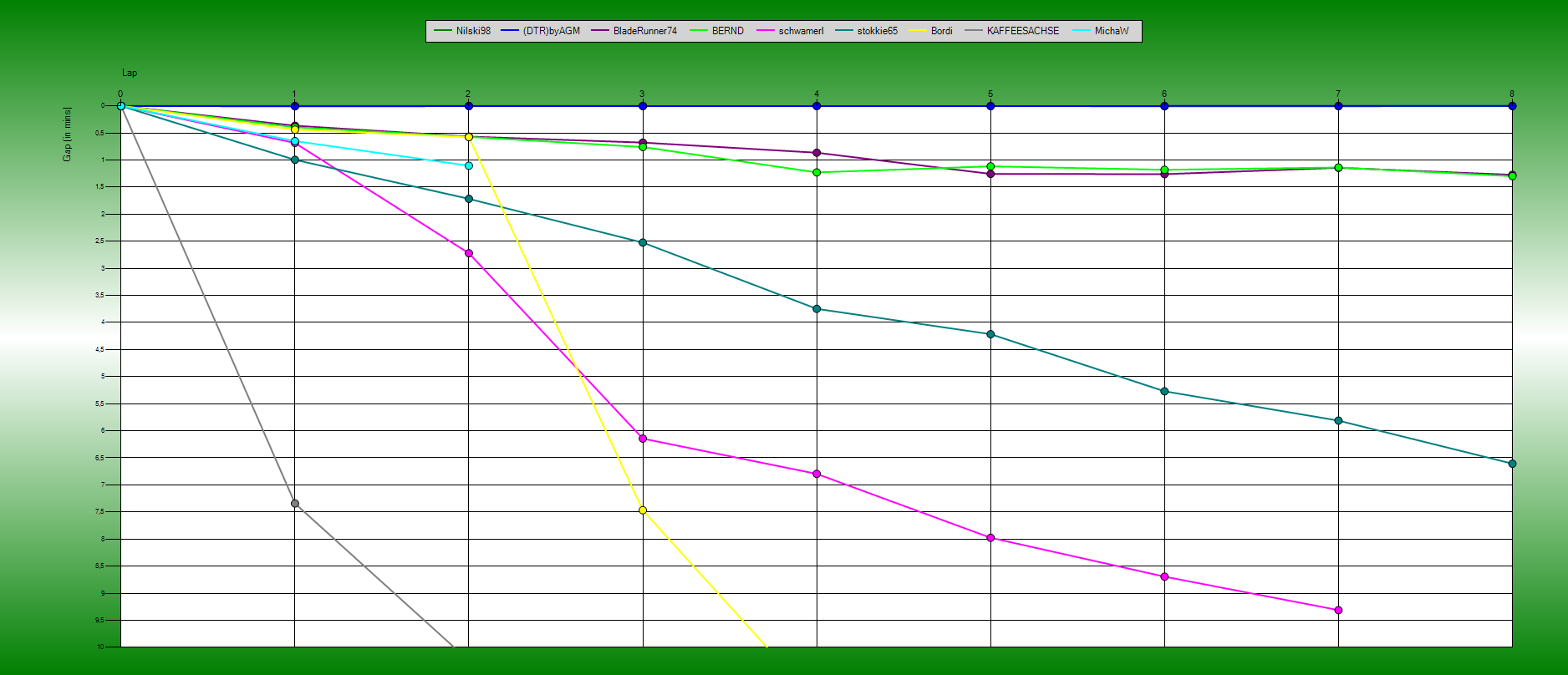Select BERND's light green point at lap 4
This screenshot has height=675, width=1568.
(817, 172)
